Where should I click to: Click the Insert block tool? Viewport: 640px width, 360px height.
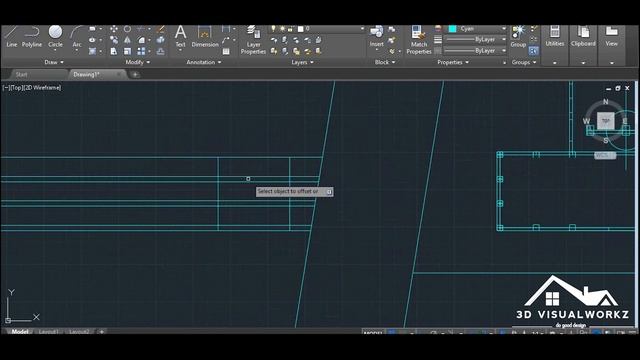(x=376, y=36)
